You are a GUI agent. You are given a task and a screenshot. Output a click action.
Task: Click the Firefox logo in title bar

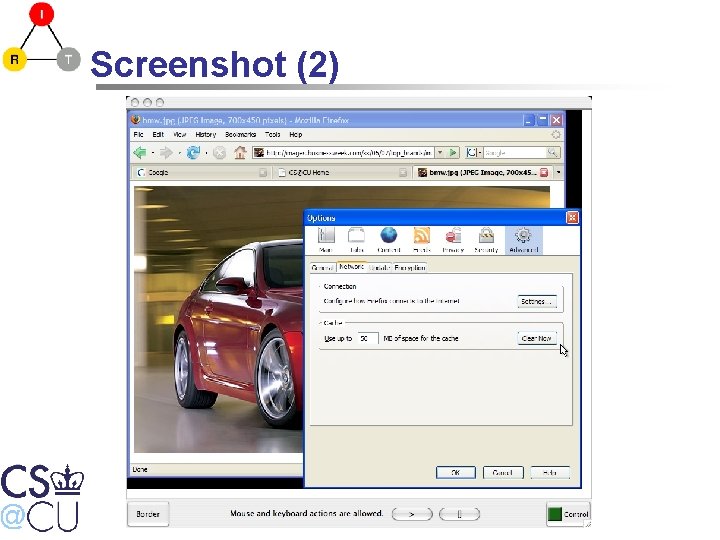point(135,120)
